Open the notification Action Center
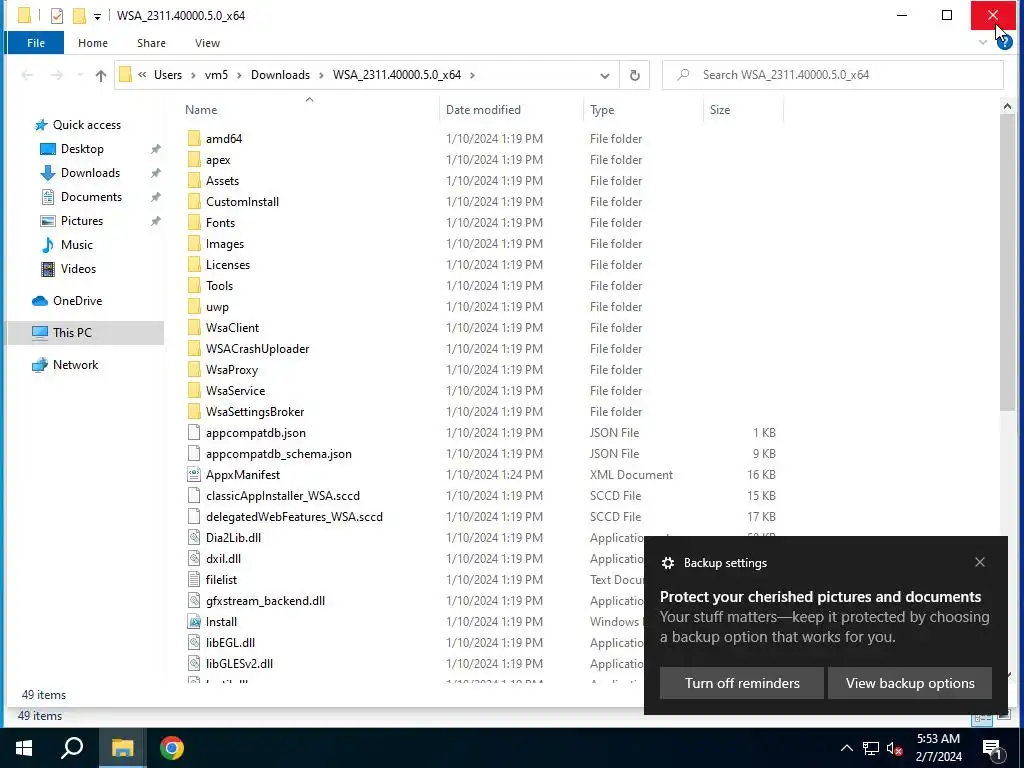 [x=992, y=748]
